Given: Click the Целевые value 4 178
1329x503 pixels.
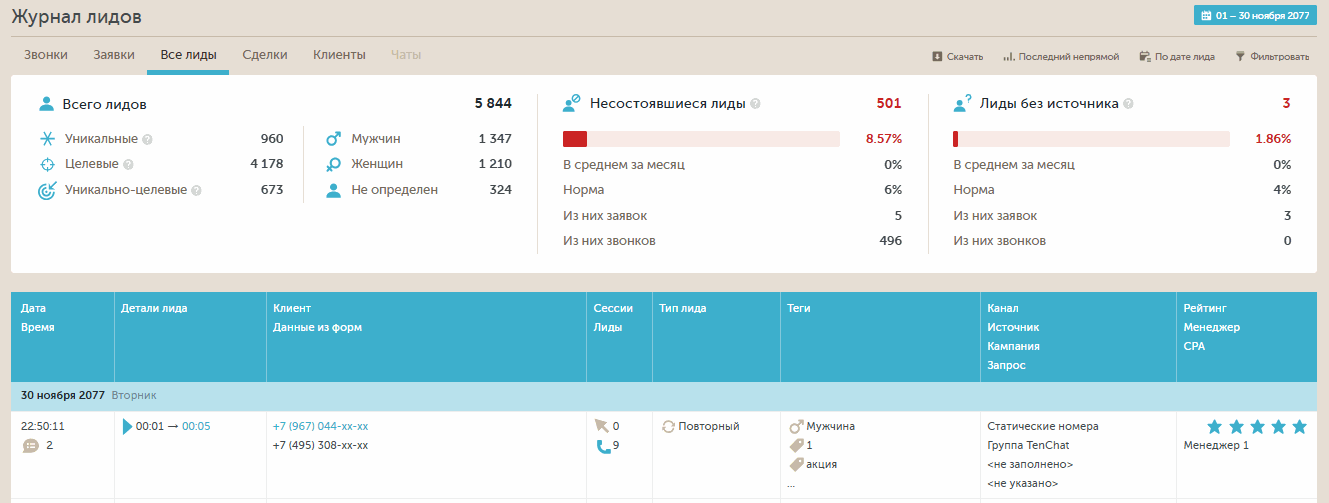Looking at the screenshot, I should tap(267, 164).
